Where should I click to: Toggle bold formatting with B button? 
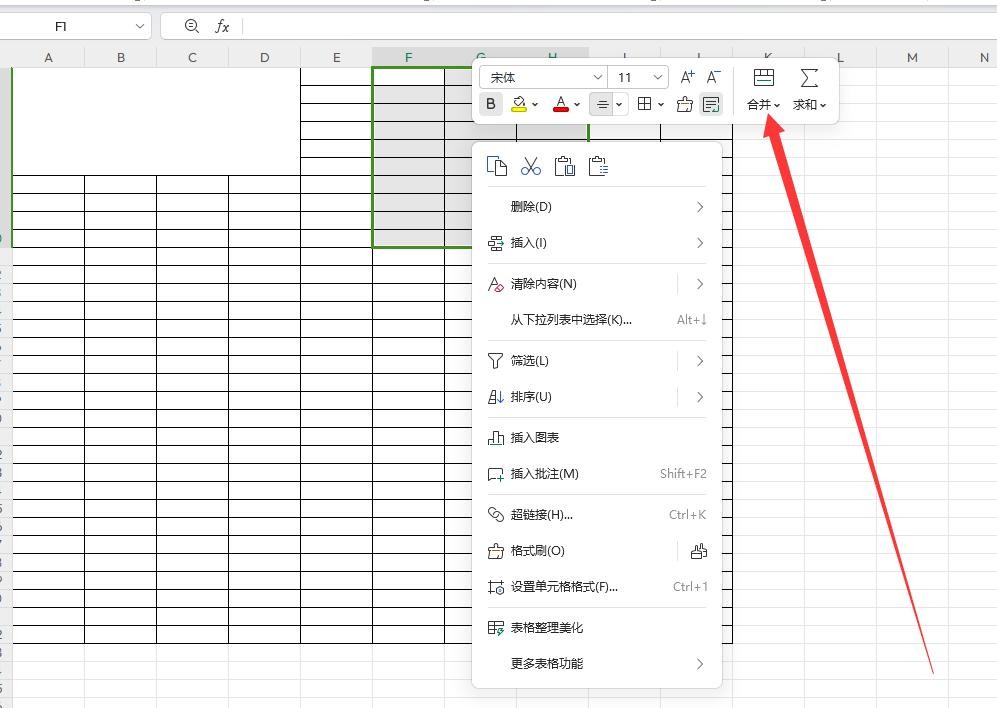click(x=490, y=104)
